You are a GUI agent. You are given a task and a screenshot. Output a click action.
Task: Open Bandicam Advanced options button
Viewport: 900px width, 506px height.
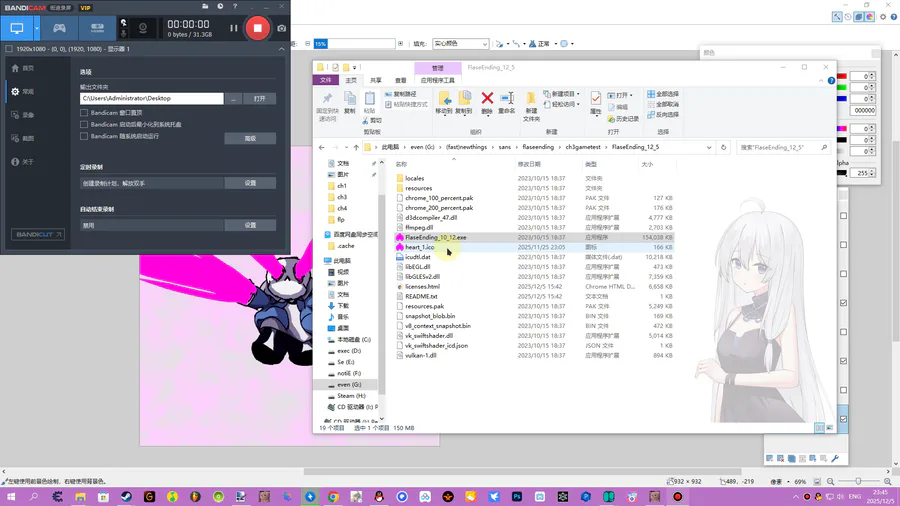click(250, 138)
